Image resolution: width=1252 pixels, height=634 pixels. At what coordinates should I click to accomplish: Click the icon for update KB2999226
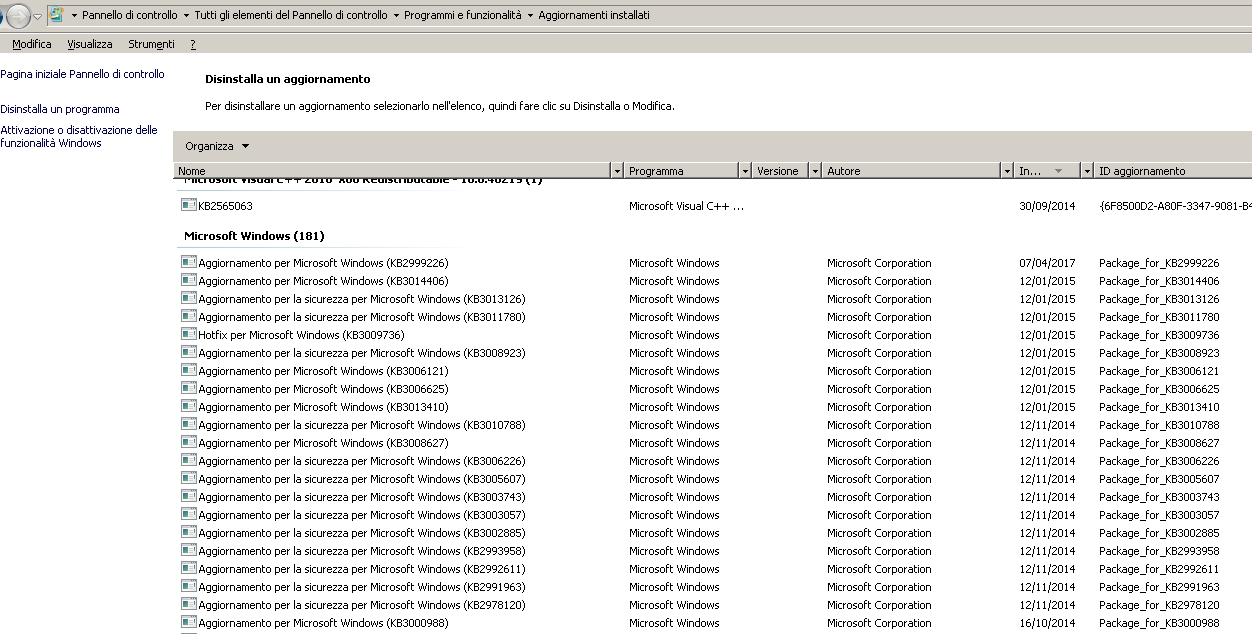pos(188,261)
